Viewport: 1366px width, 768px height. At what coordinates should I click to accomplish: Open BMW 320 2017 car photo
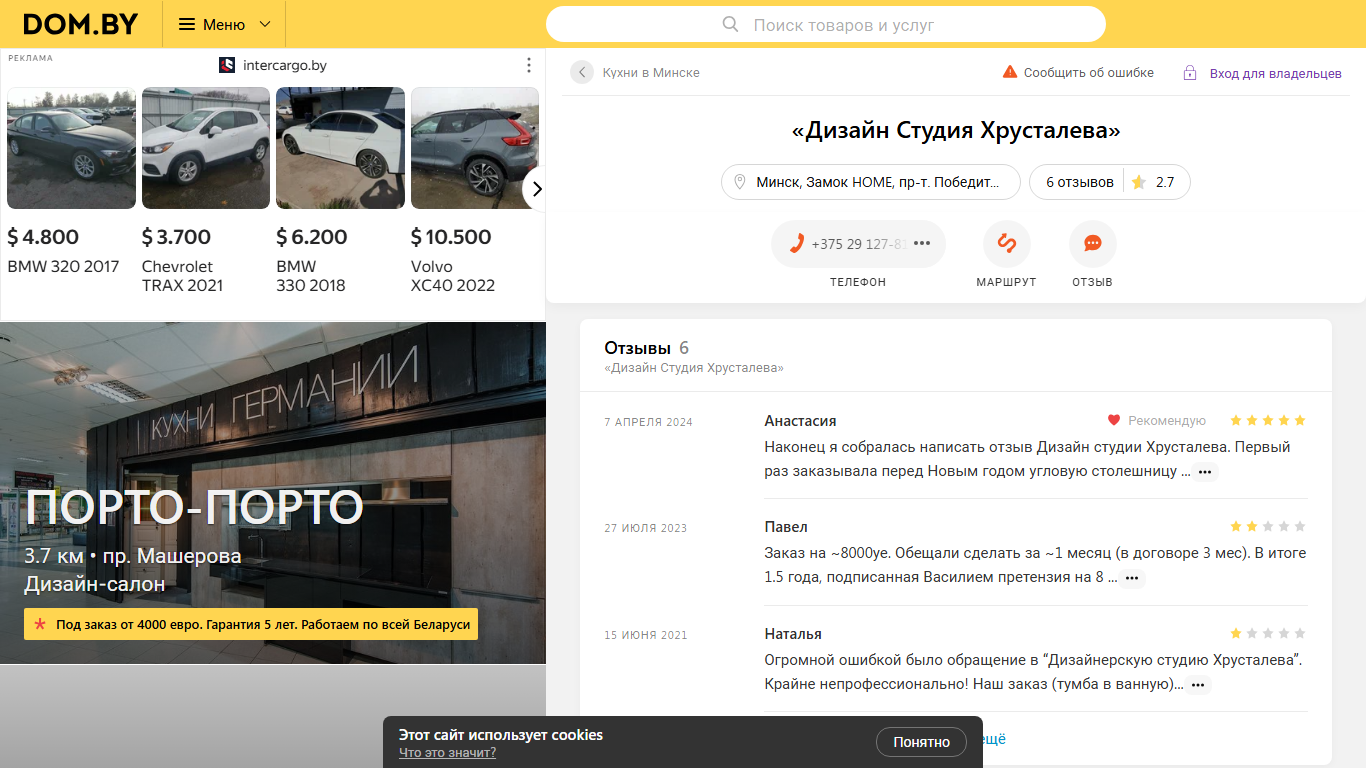point(71,148)
